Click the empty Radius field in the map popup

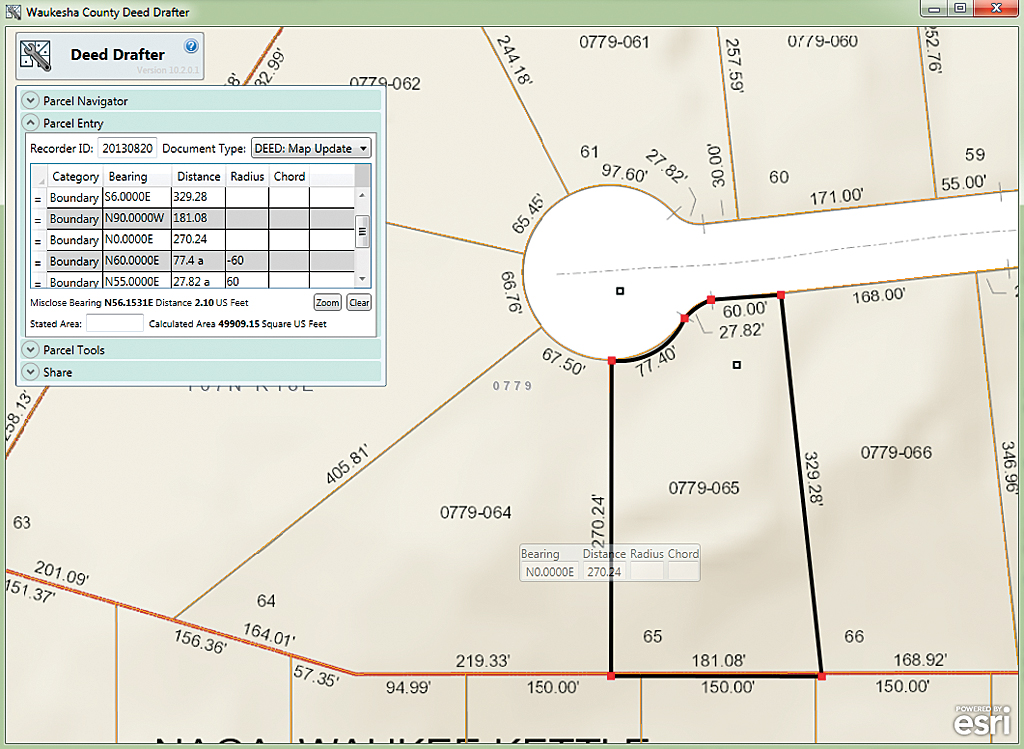click(x=647, y=572)
